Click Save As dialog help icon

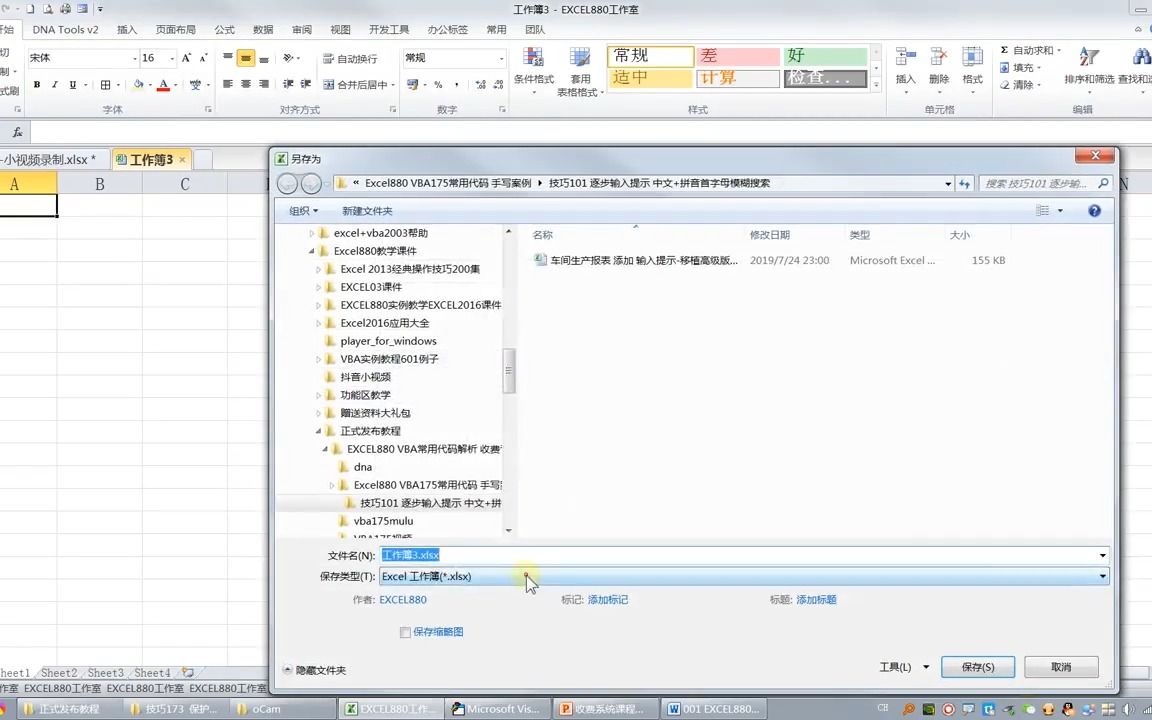tap(1094, 211)
